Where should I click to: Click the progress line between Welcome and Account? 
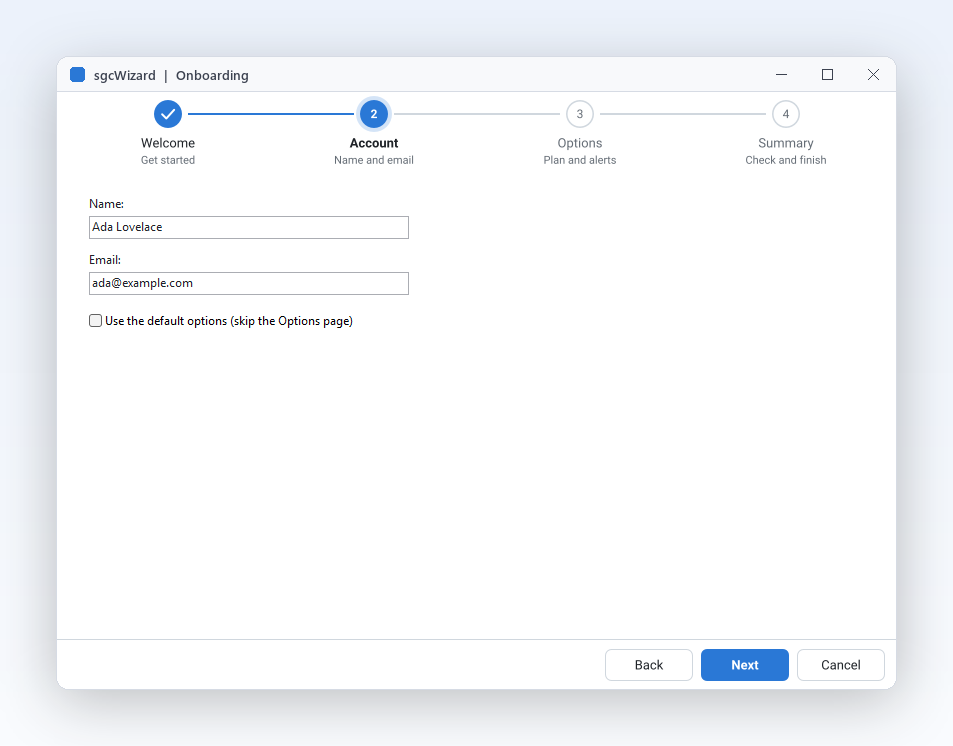[270, 114]
